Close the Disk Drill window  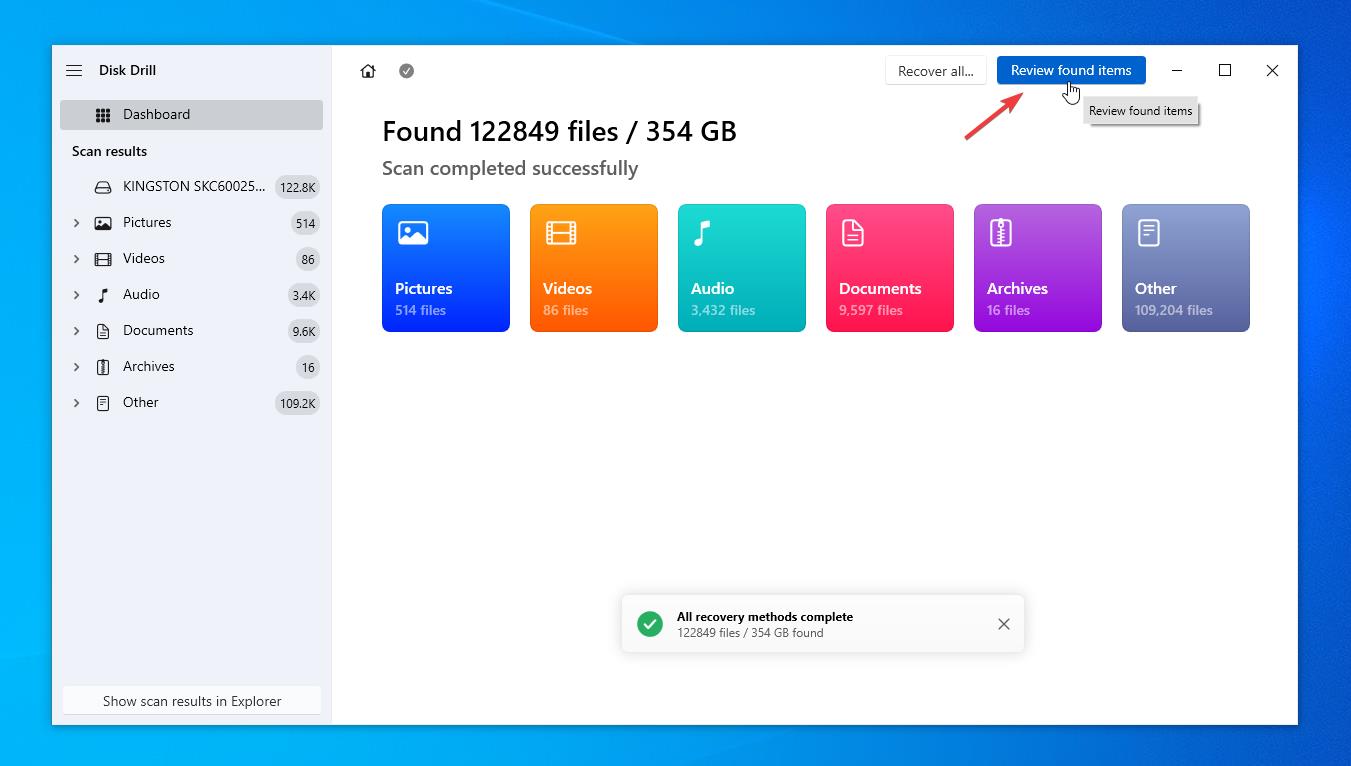[x=1272, y=70]
